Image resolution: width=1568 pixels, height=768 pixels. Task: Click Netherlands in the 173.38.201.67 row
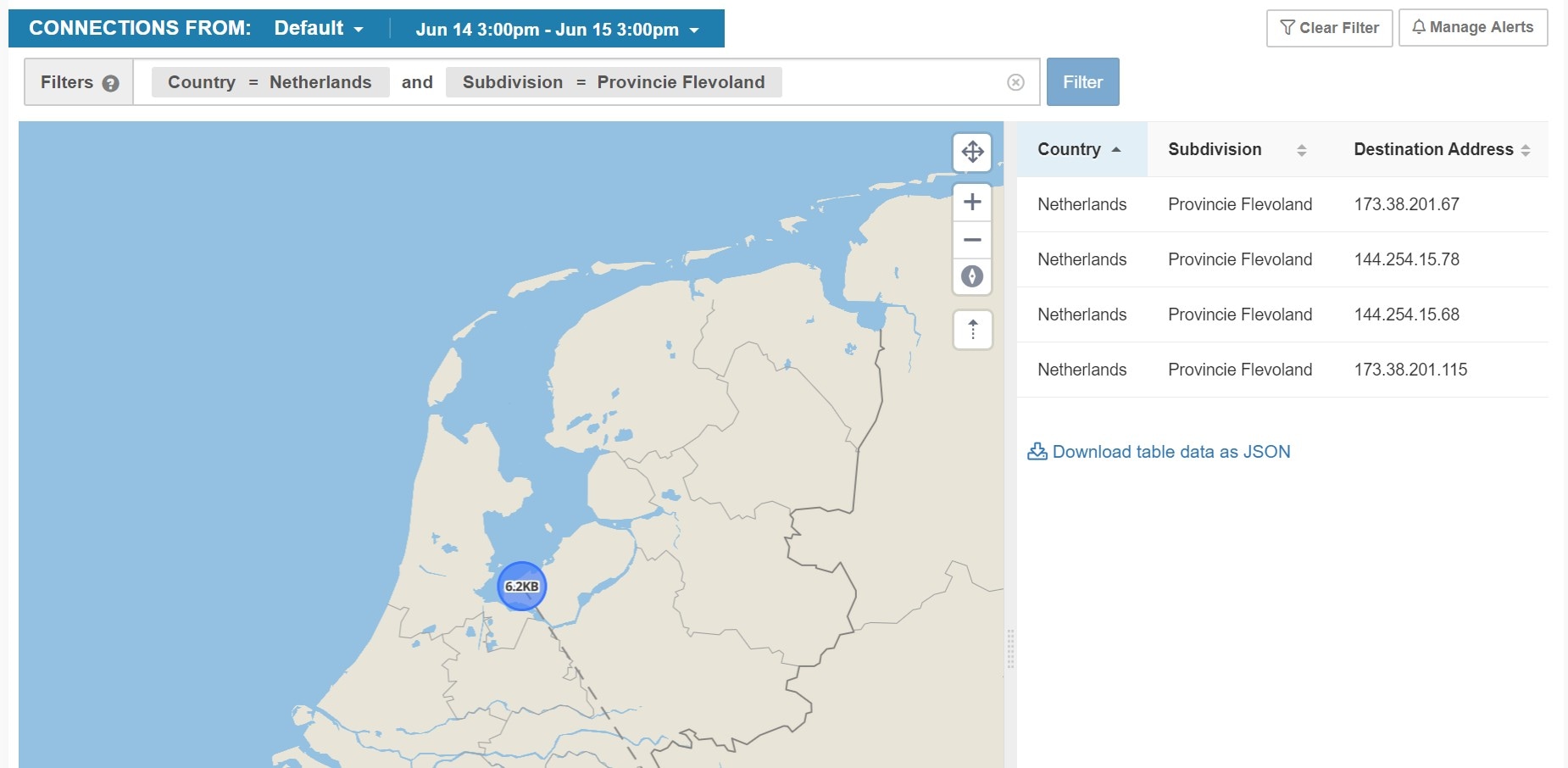1081,204
